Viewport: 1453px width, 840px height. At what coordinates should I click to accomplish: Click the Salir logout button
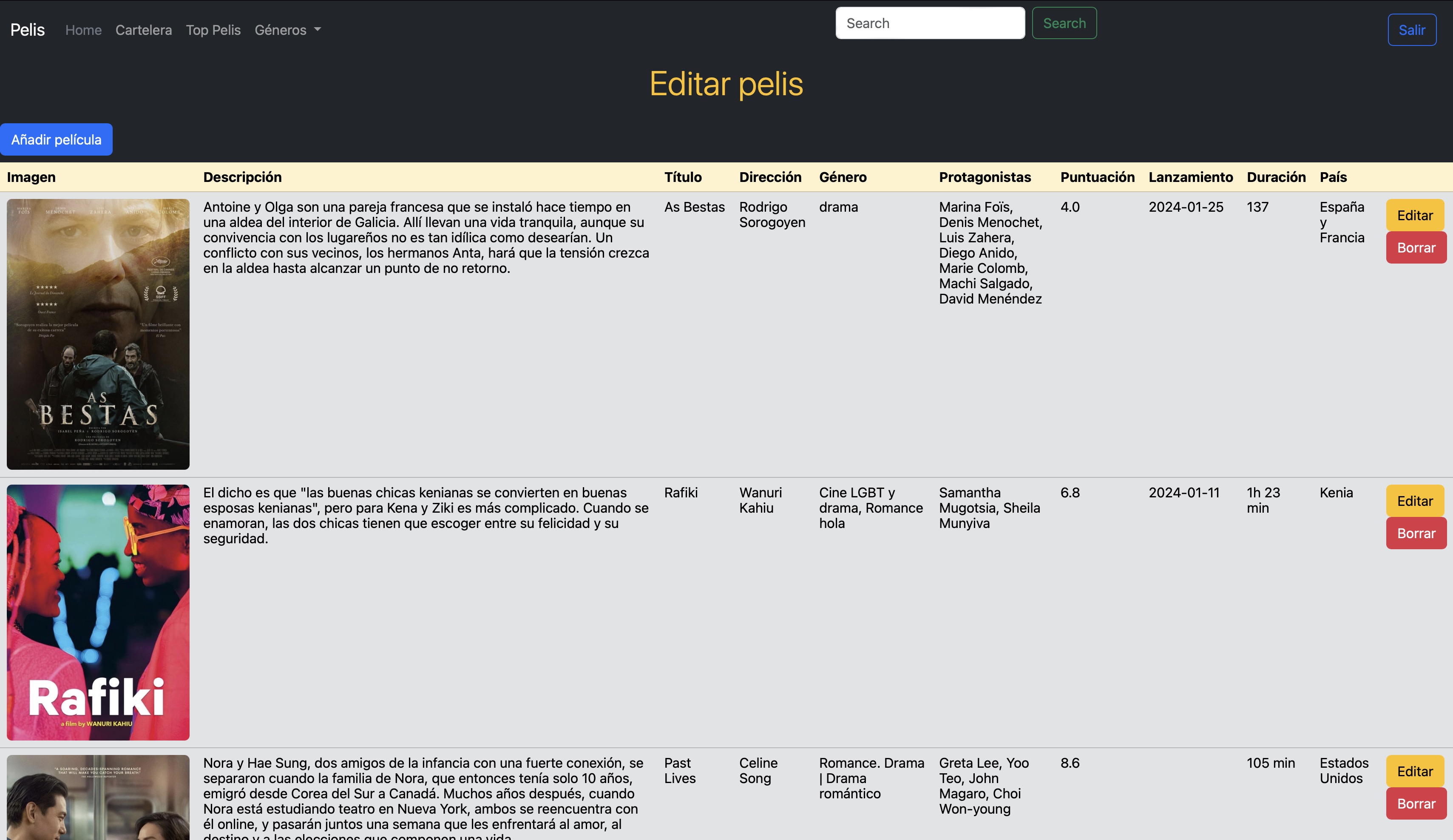coord(1411,30)
